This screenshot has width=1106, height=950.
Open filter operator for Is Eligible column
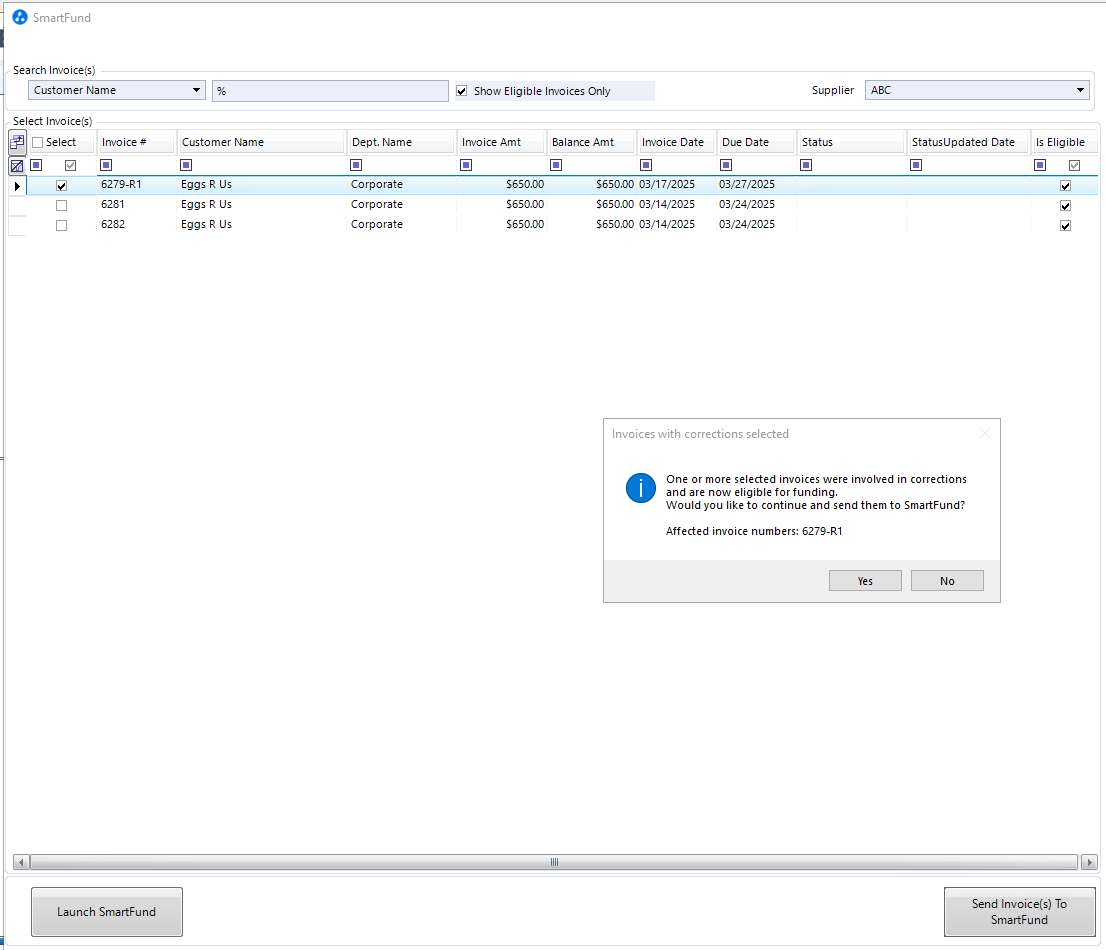[1040, 165]
